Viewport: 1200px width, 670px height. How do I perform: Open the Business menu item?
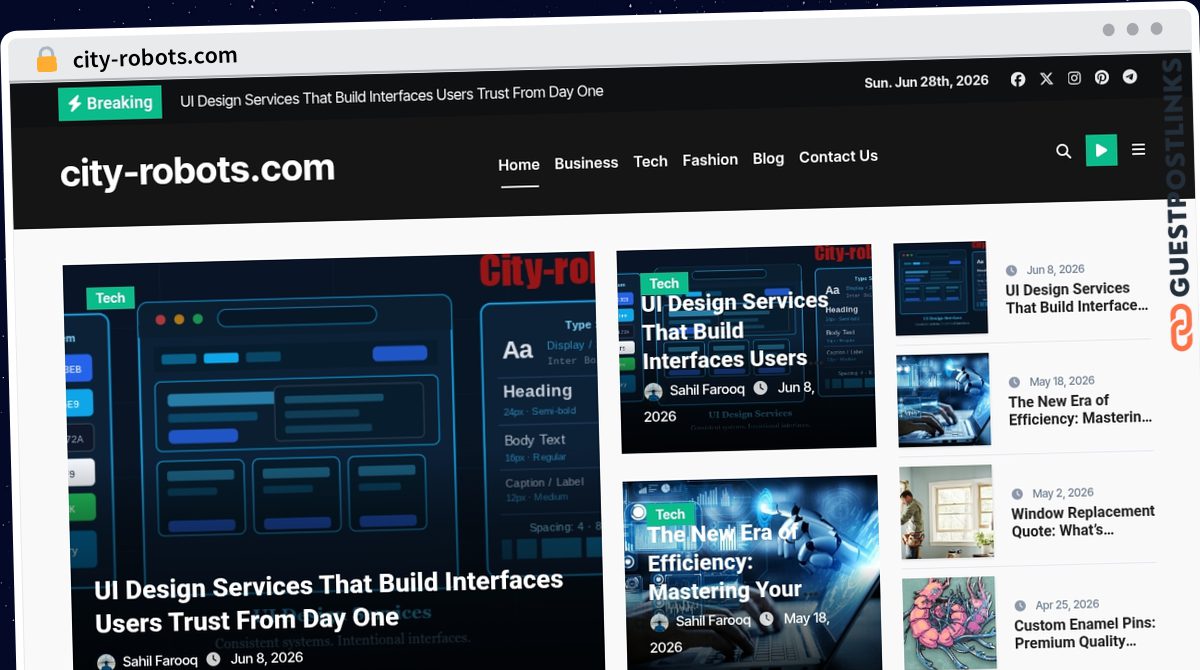click(586, 163)
